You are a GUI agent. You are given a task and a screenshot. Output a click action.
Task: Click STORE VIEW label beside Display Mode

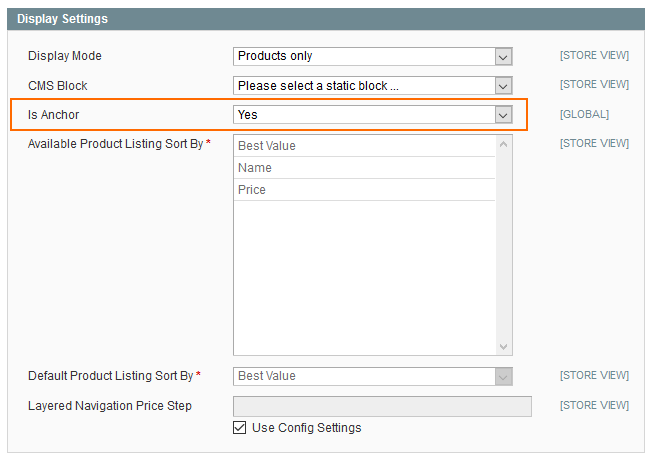click(594, 56)
